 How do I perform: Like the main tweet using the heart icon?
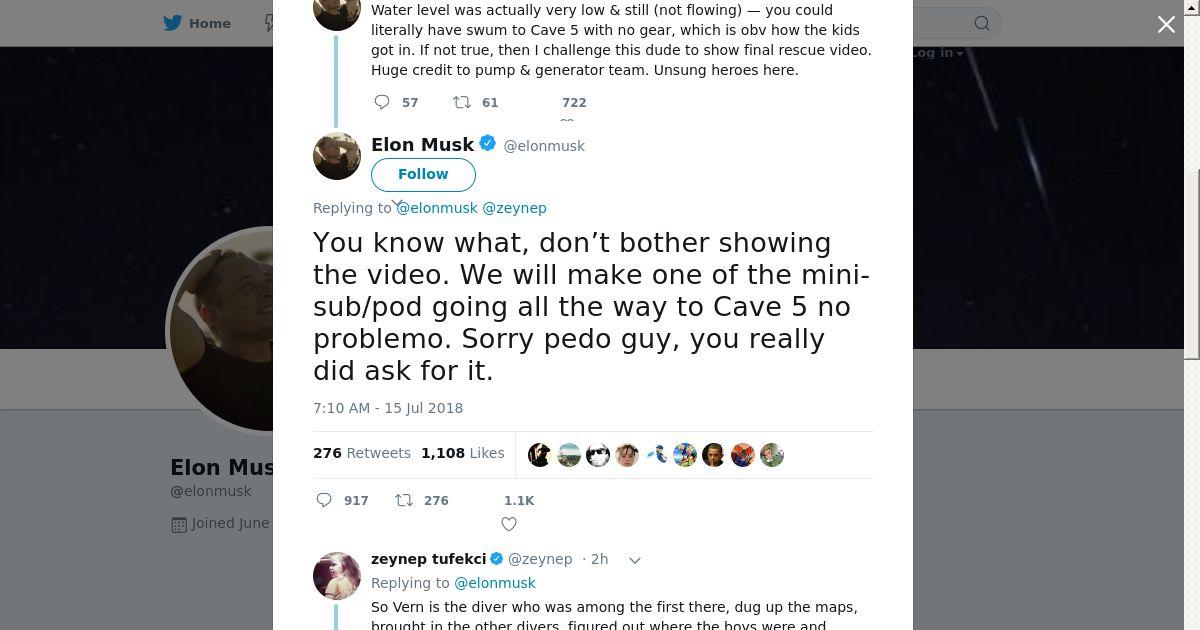click(509, 524)
